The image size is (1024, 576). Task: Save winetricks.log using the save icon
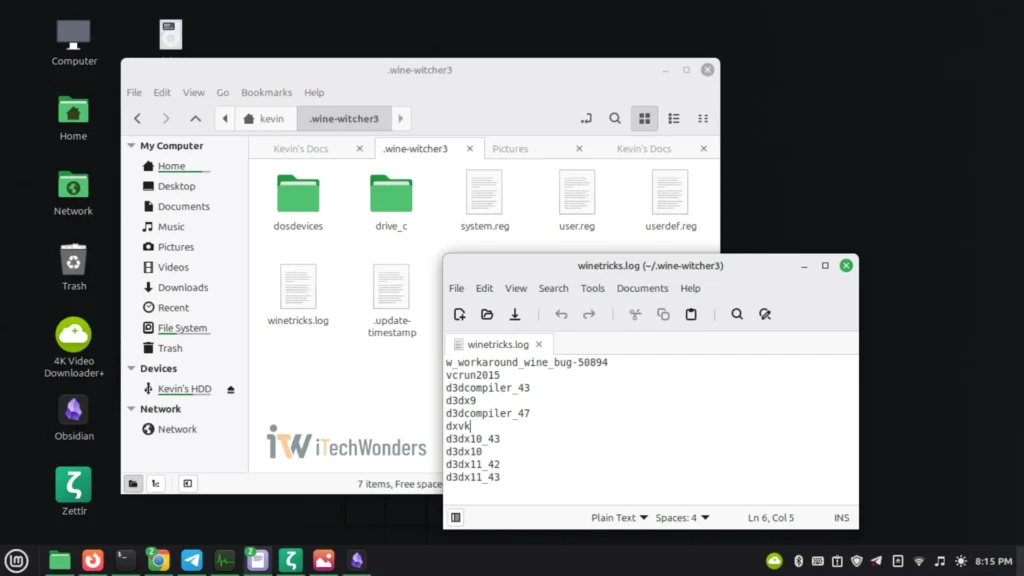515,314
